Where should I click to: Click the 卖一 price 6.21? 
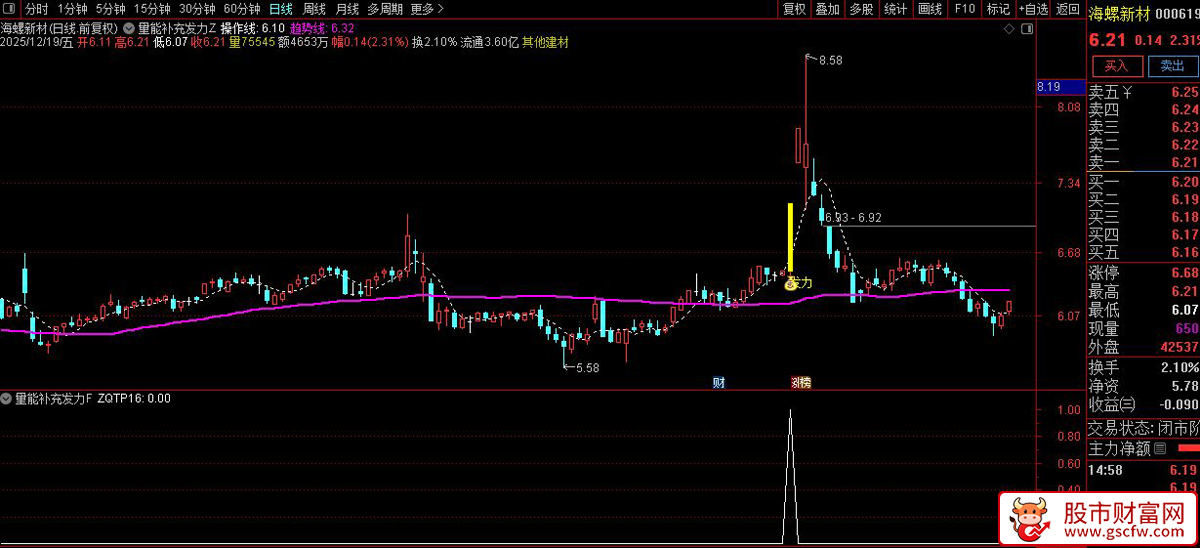click(x=1184, y=162)
